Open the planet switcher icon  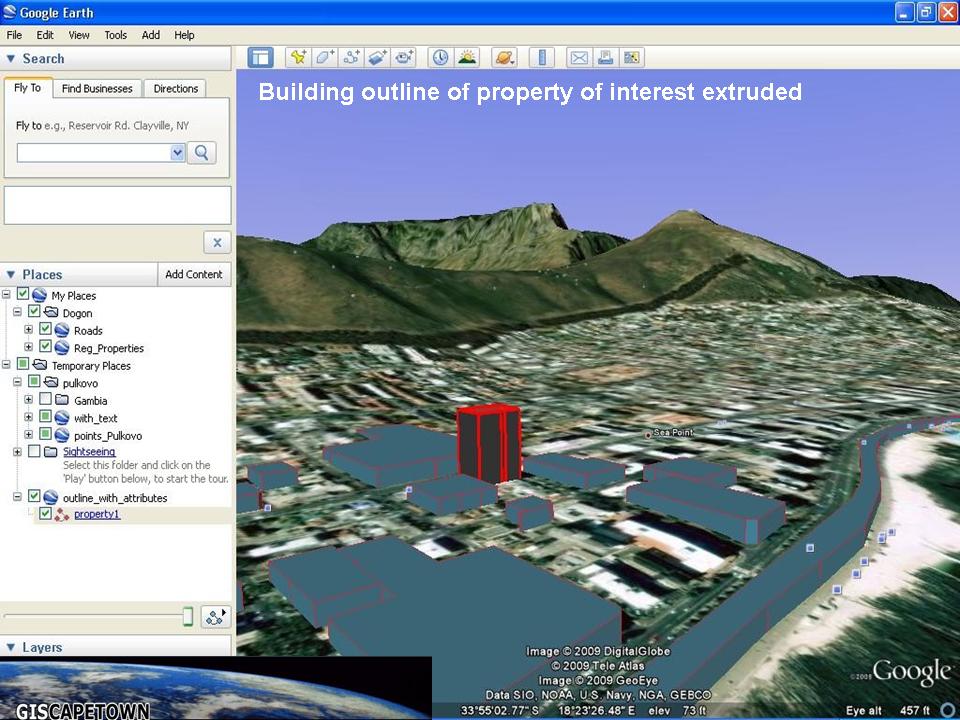[505, 58]
